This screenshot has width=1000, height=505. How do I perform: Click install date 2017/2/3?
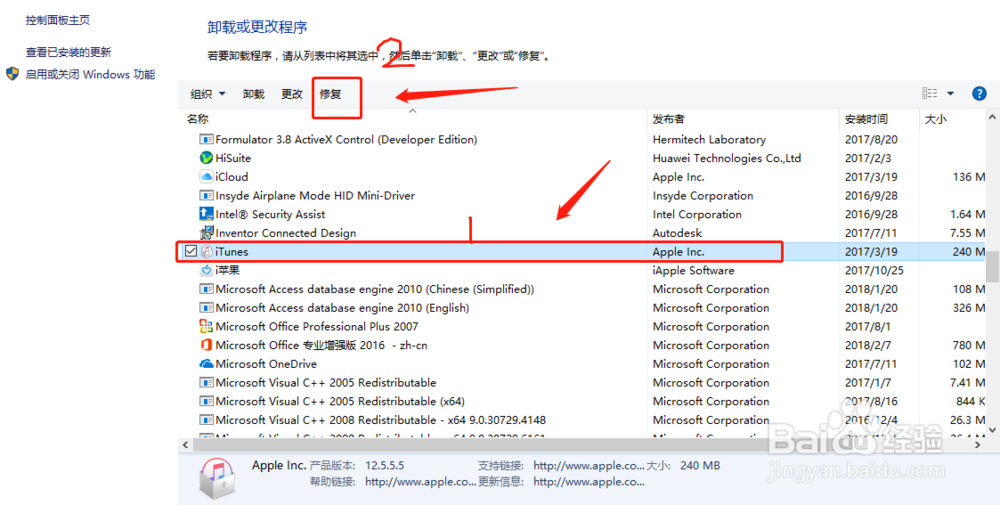868,158
